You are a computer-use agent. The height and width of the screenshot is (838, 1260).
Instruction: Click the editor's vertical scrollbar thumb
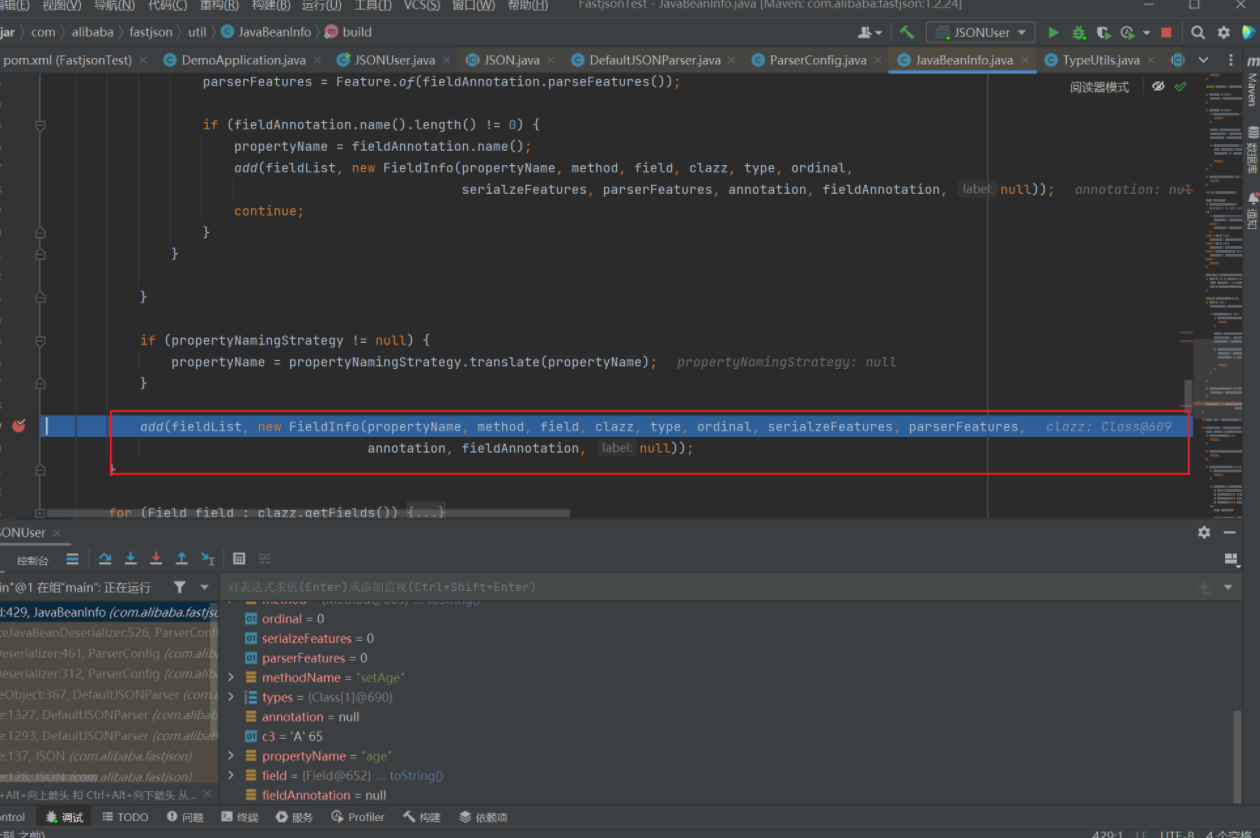tap(1189, 395)
